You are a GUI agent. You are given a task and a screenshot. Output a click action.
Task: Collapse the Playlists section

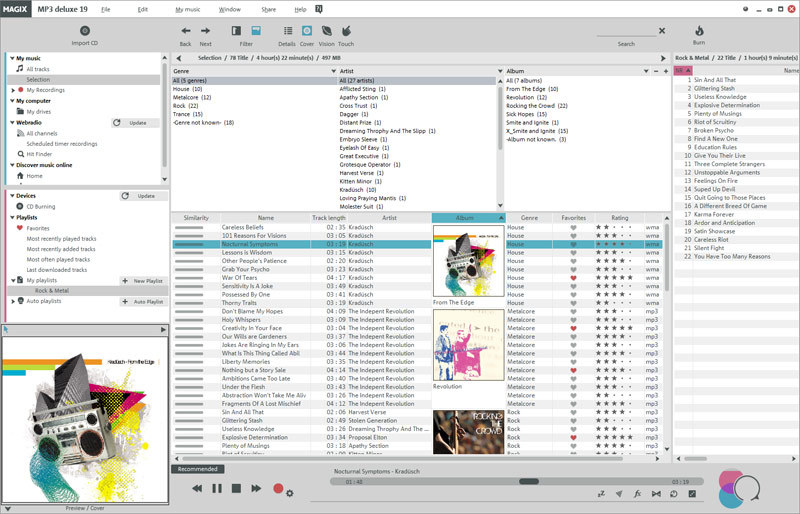(x=12, y=217)
